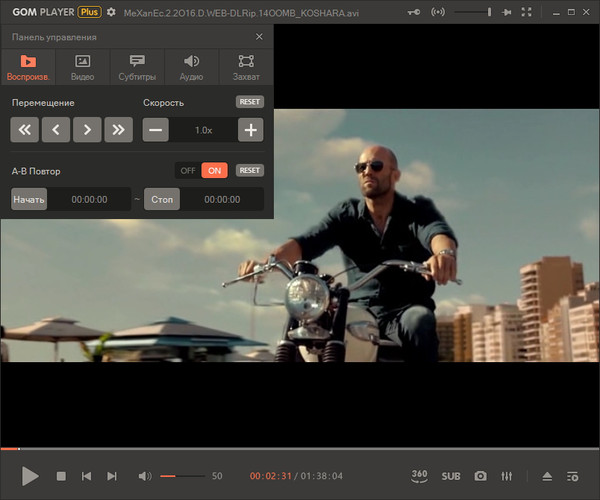This screenshot has width=600, height=500.
Task: Skip to the previous track
Action: coord(87,477)
